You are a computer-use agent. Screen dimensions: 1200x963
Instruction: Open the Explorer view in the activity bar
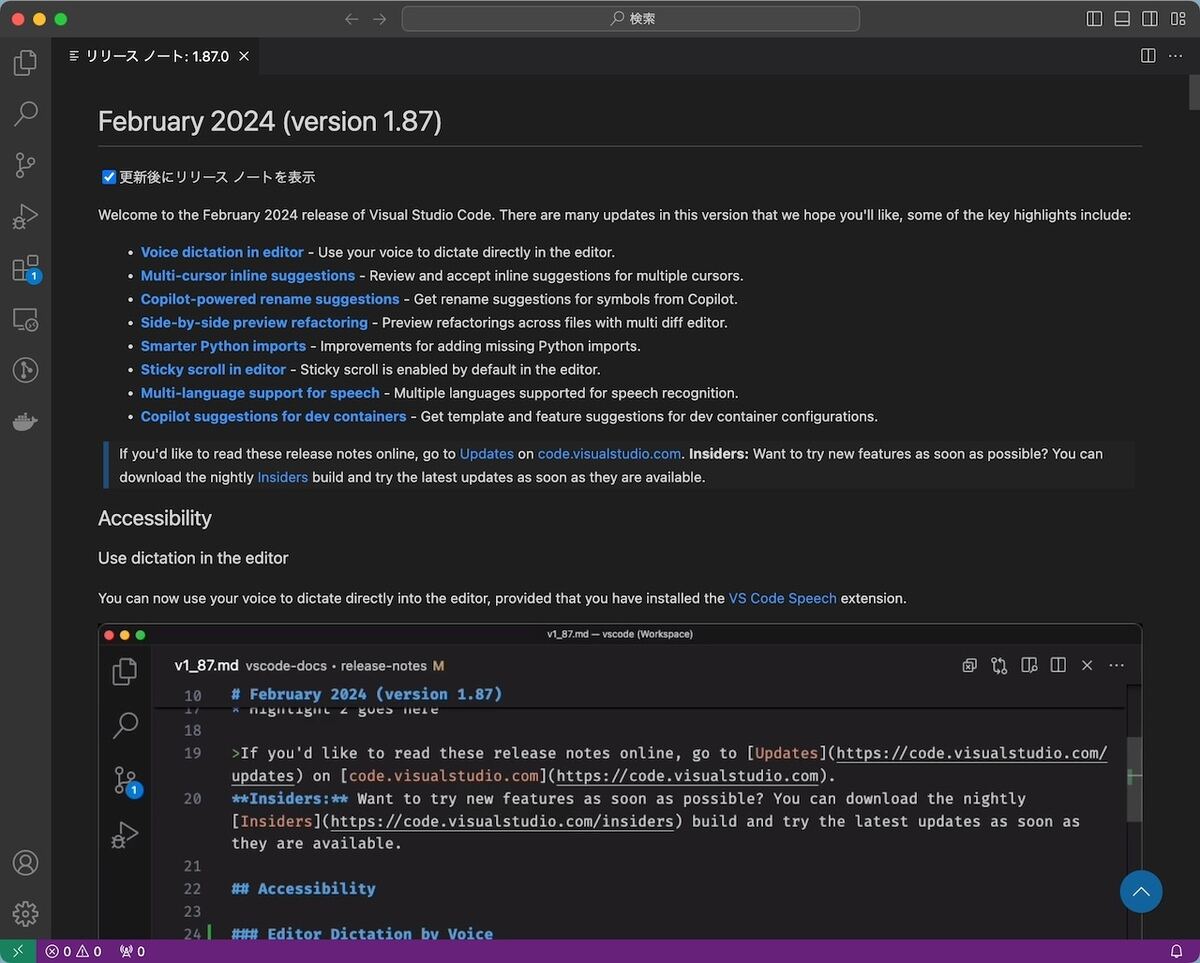coord(25,64)
